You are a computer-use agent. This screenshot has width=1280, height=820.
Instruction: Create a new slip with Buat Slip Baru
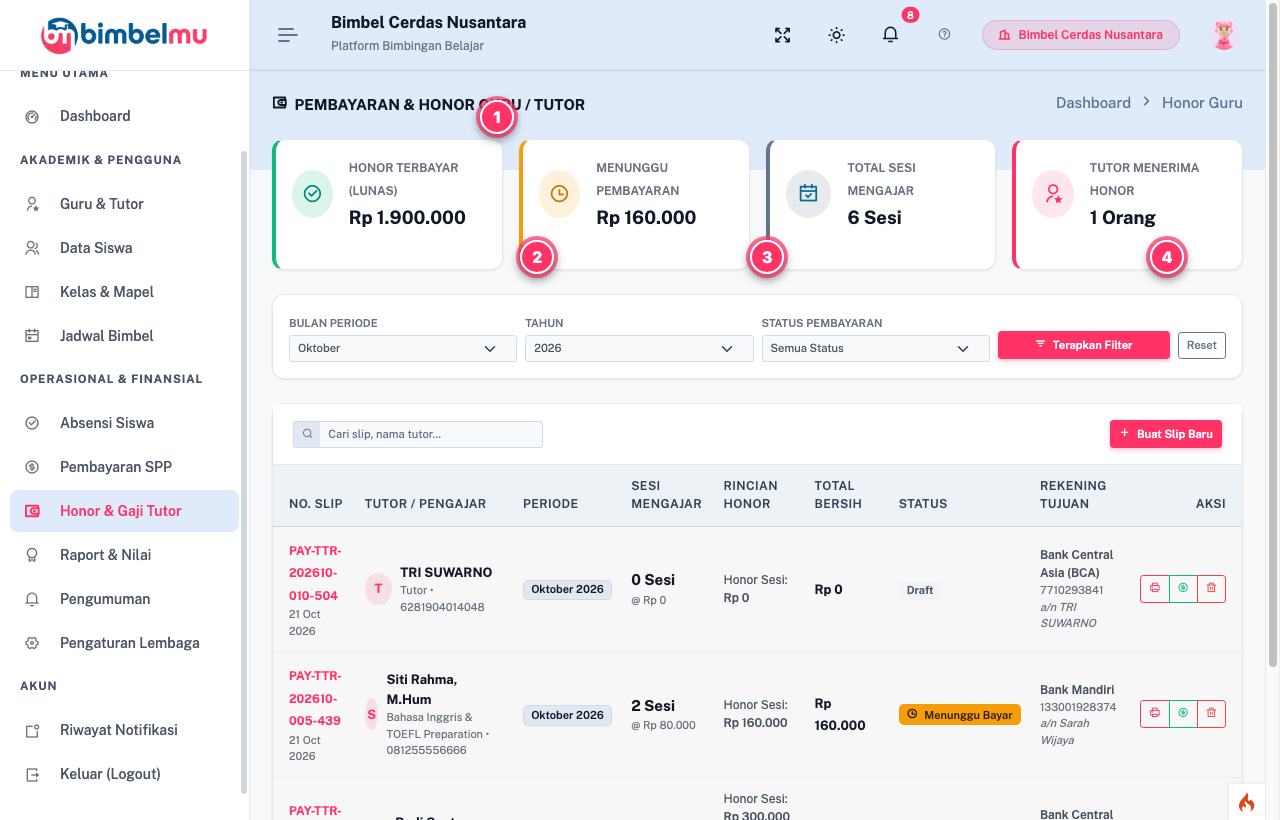pyautogui.click(x=1166, y=434)
